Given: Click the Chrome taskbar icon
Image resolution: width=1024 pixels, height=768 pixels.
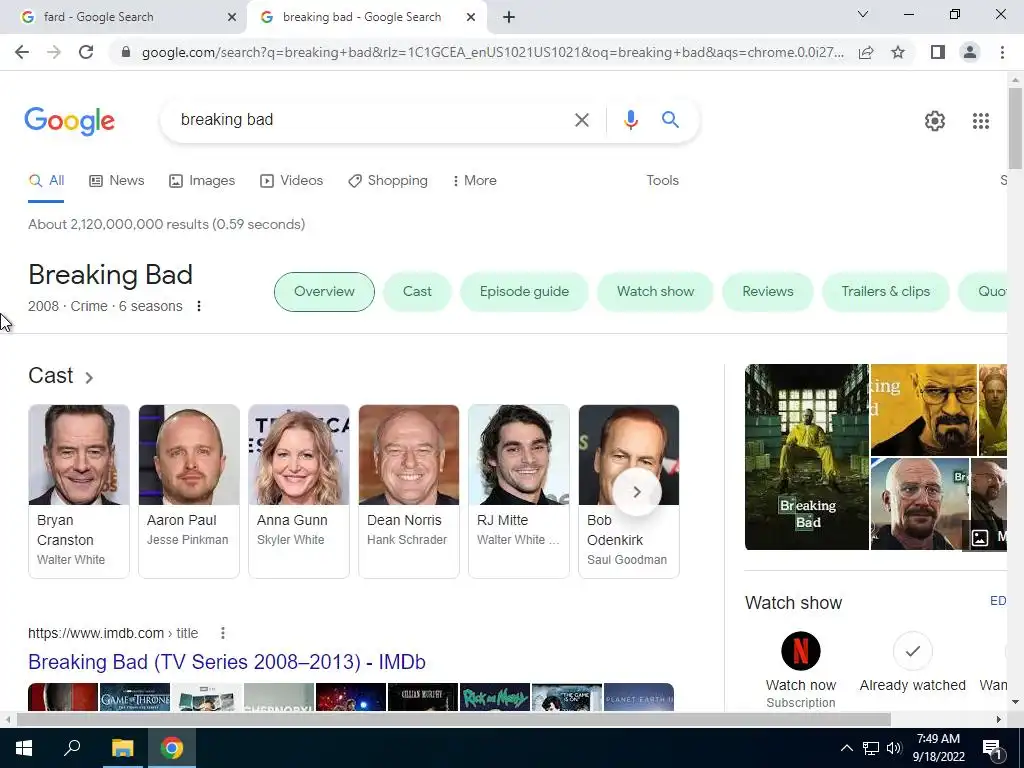Looking at the screenshot, I should (172, 748).
